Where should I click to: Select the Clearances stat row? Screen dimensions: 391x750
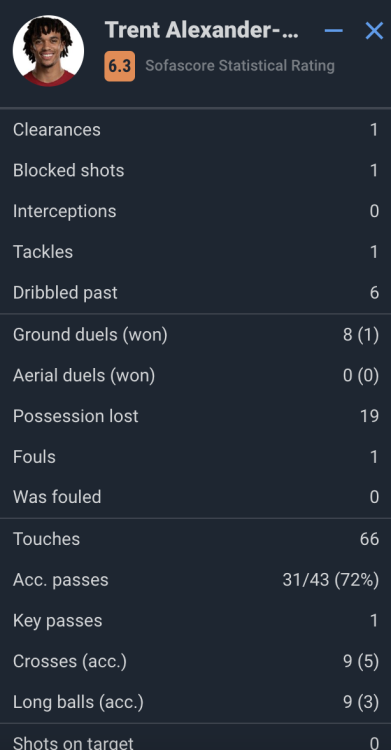195,130
